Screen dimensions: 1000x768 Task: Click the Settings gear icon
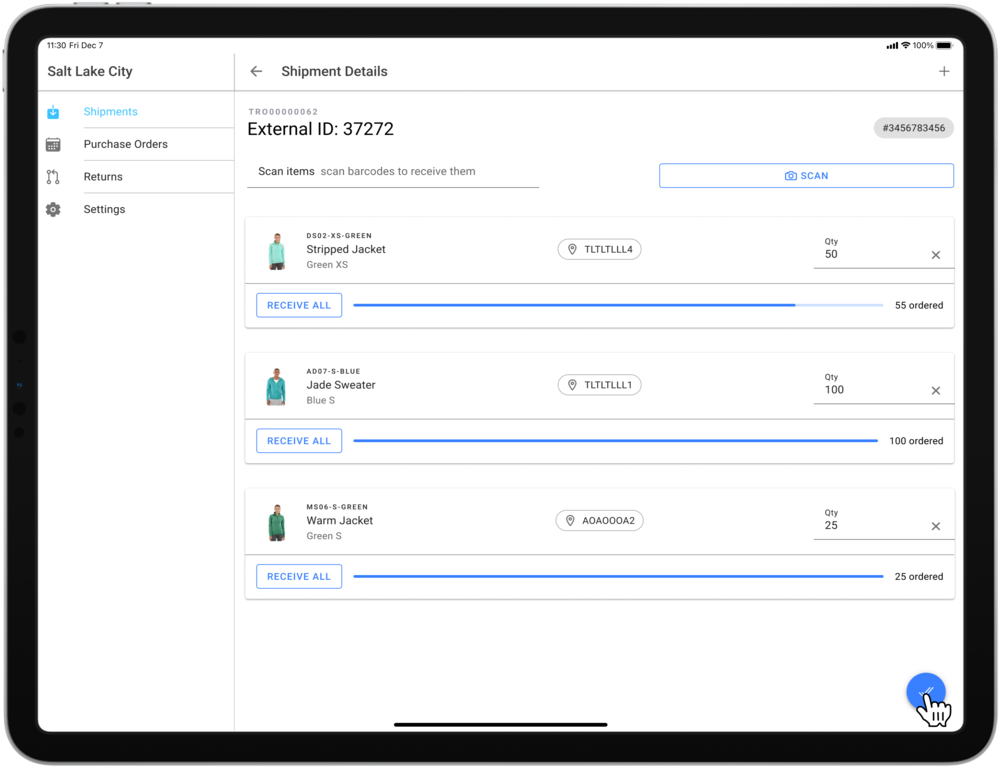pos(53,209)
